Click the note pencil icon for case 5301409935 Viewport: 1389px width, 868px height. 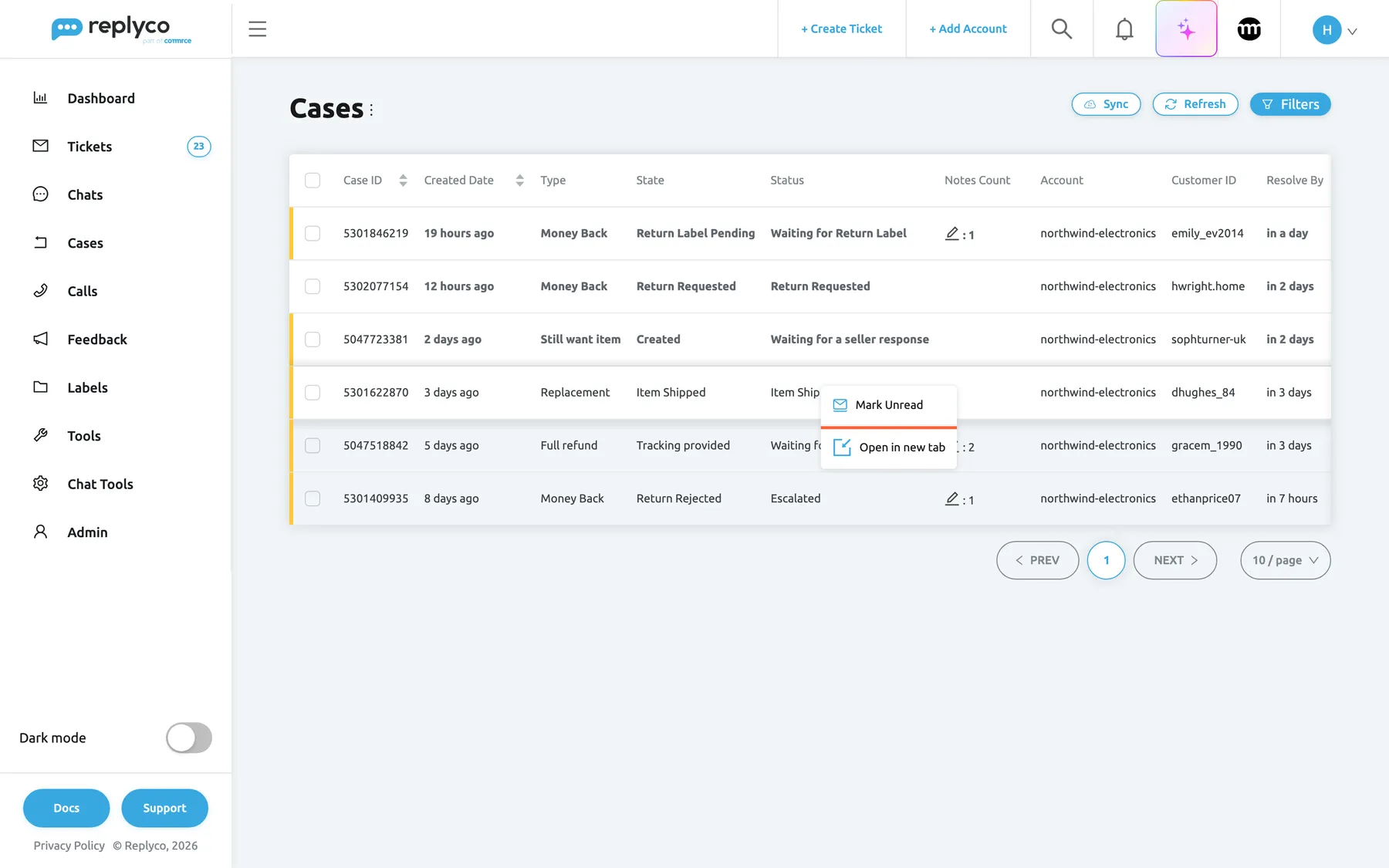click(x=952, y=498)
